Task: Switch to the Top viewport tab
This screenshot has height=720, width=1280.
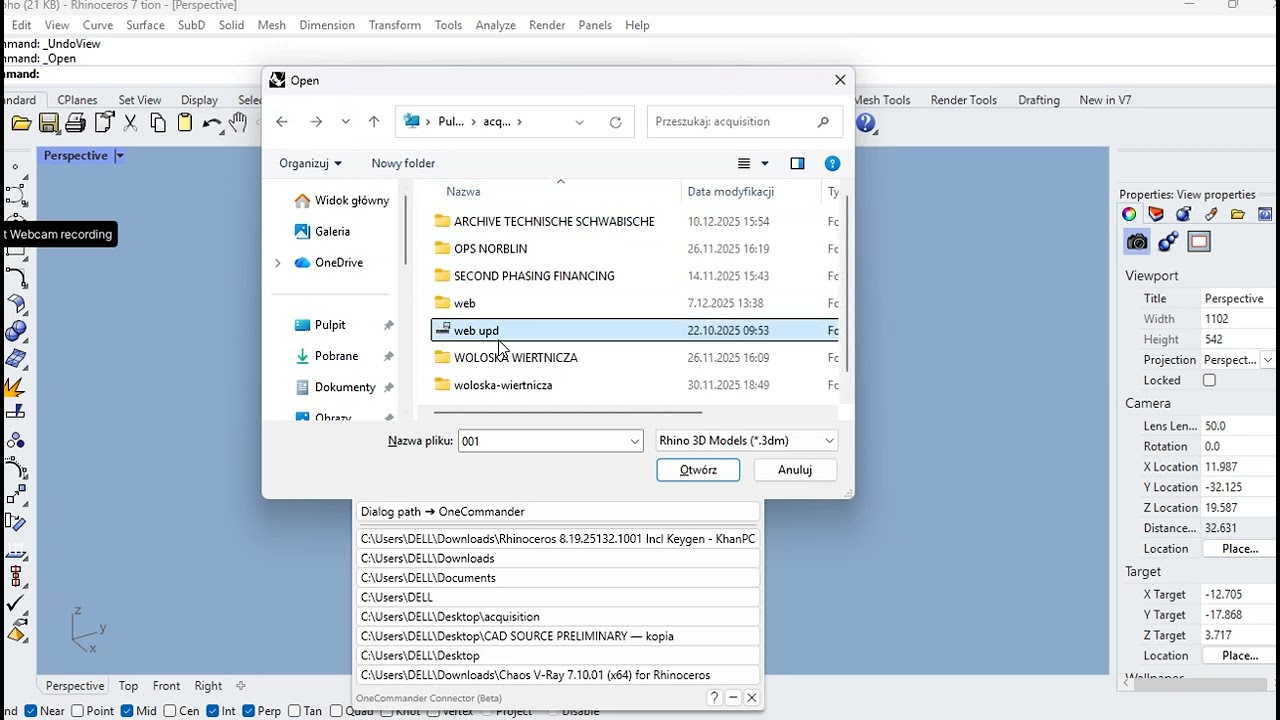Action: coord(128,686)
